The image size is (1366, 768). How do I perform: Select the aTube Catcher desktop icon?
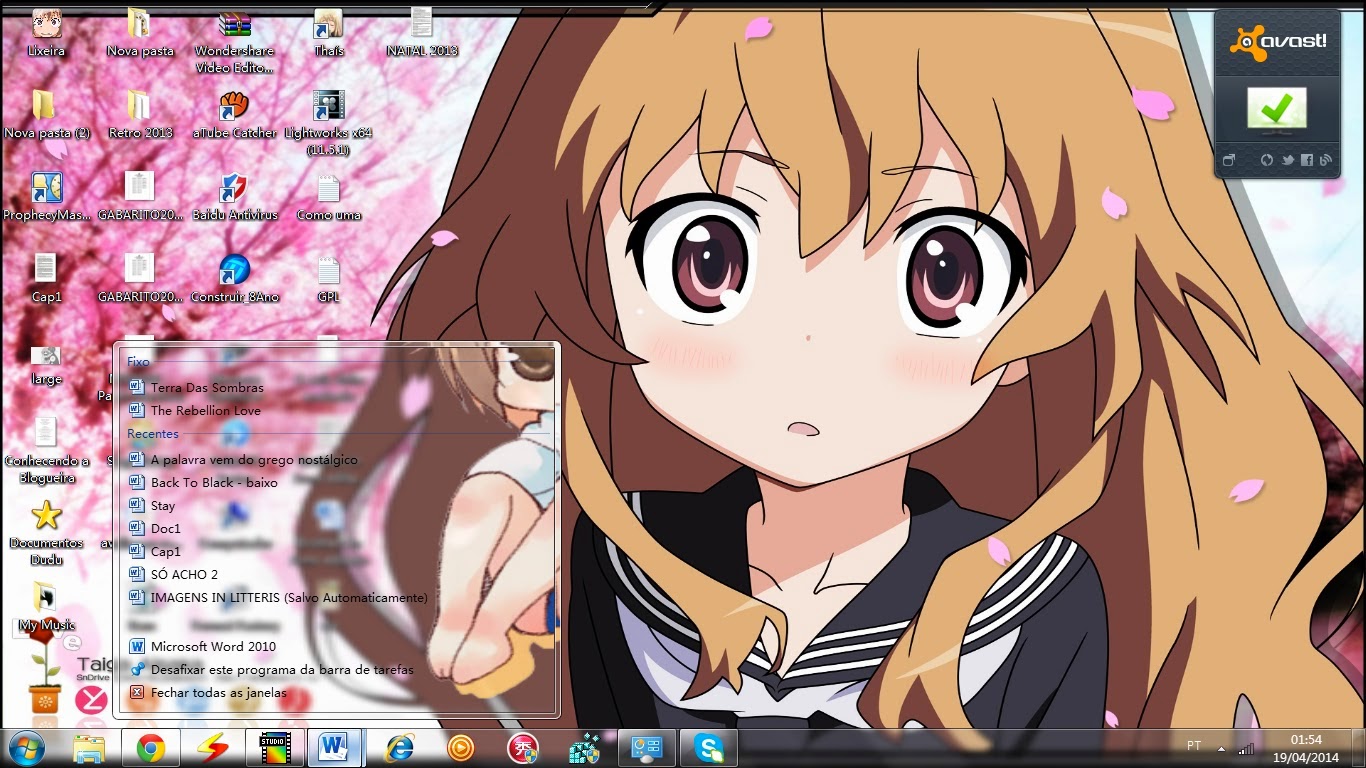tap(234, 114)
